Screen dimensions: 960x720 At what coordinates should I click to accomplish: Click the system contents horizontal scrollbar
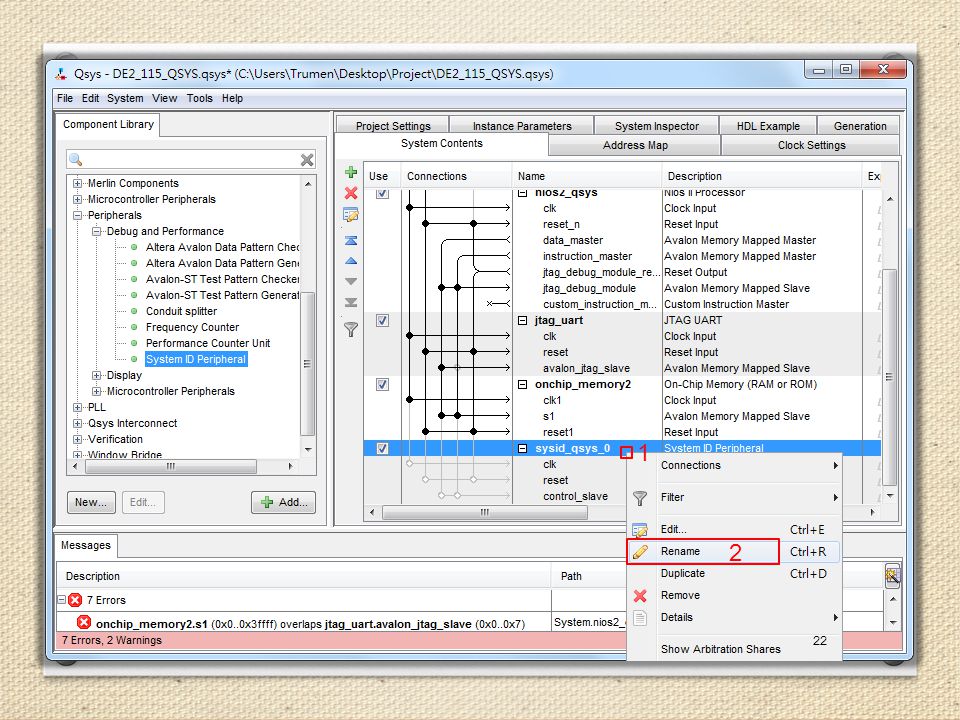[485, 512]
